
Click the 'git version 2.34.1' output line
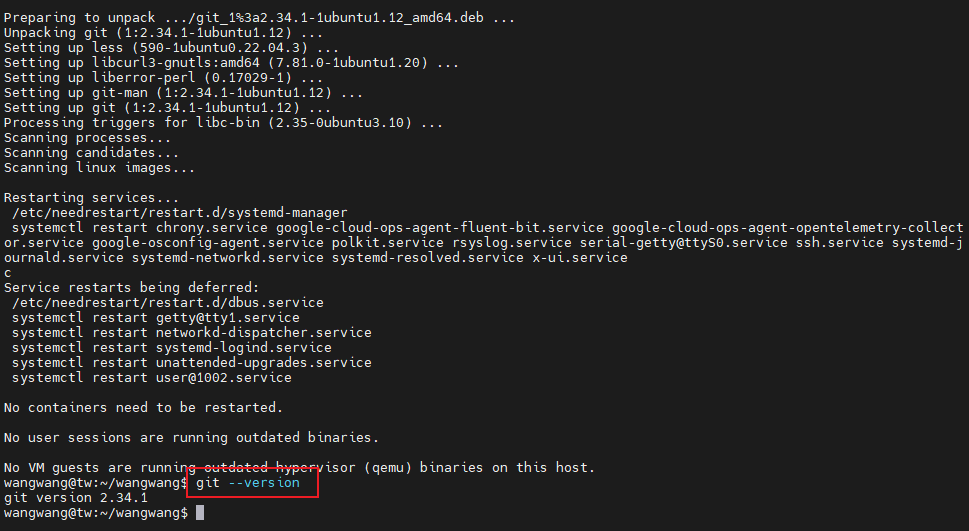[x=76, y=498]
